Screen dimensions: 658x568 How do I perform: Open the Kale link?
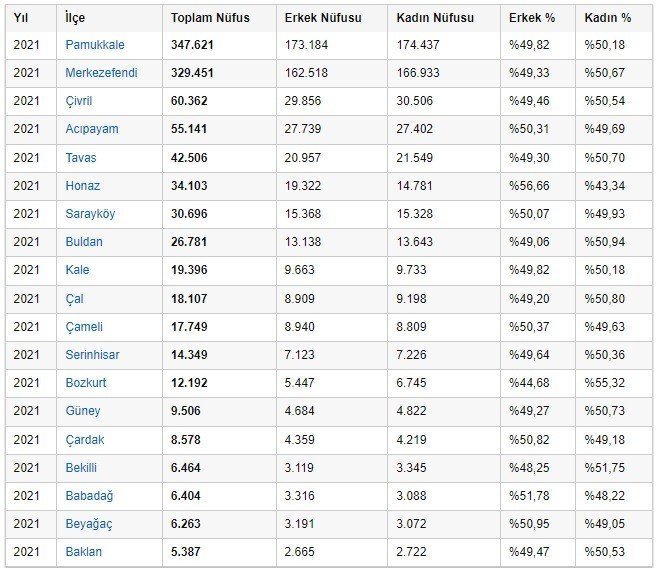77,270
